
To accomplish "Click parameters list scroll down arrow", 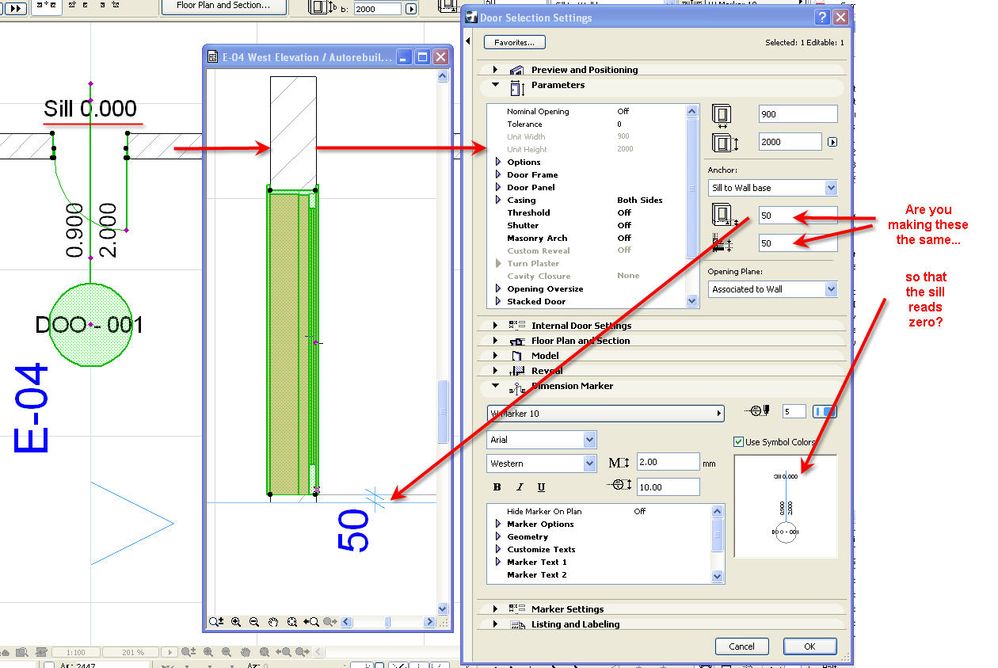I will (x=692, y=302).
